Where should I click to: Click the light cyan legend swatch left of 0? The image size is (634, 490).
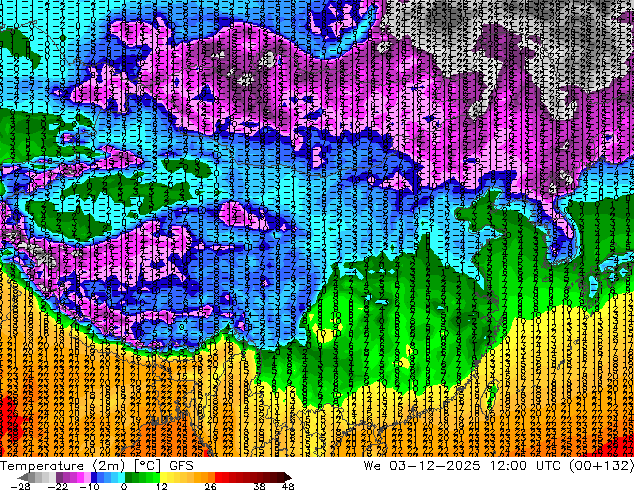coord(121,477)
